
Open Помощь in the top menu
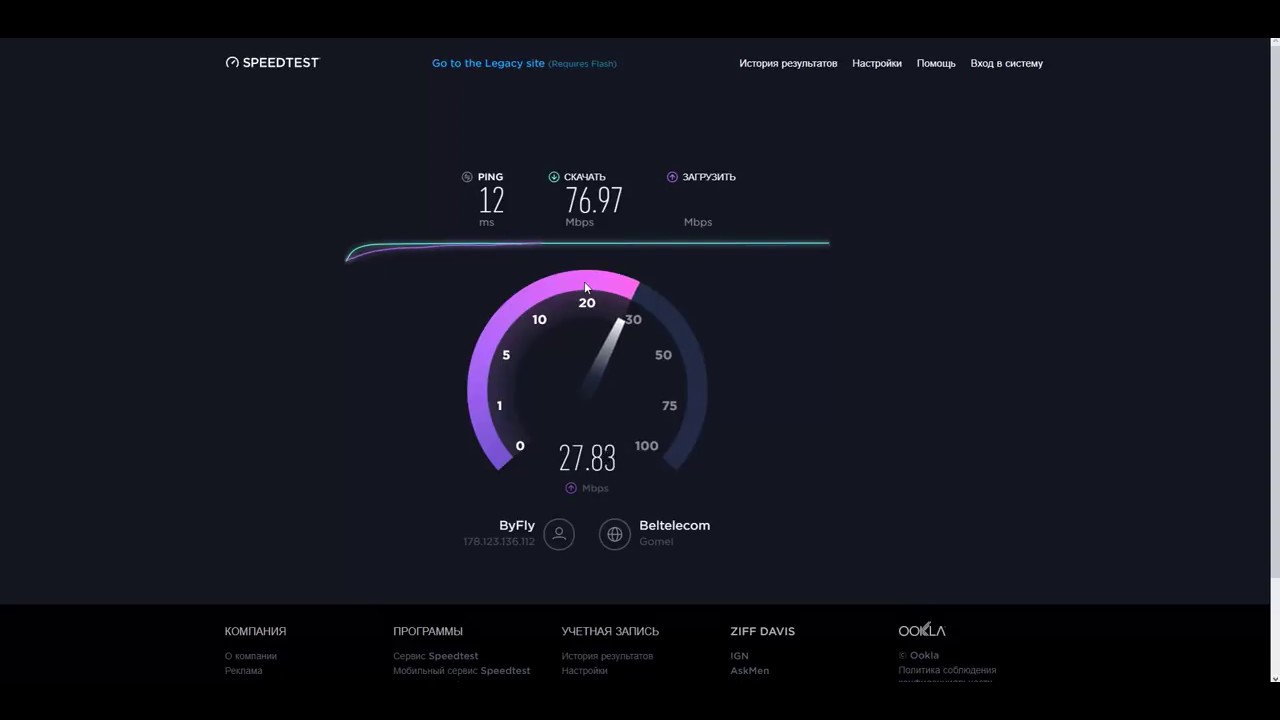pos(936,63)
